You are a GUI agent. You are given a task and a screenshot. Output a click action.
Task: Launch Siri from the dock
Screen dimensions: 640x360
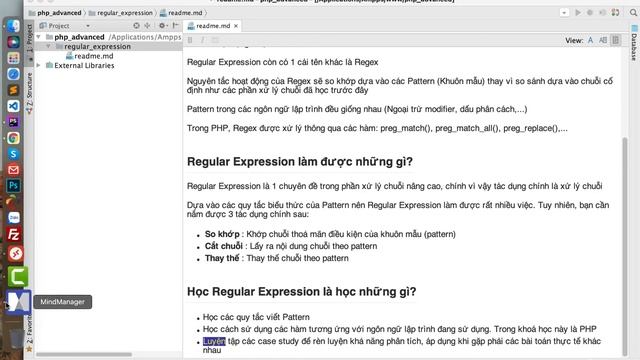pos(13,42)
